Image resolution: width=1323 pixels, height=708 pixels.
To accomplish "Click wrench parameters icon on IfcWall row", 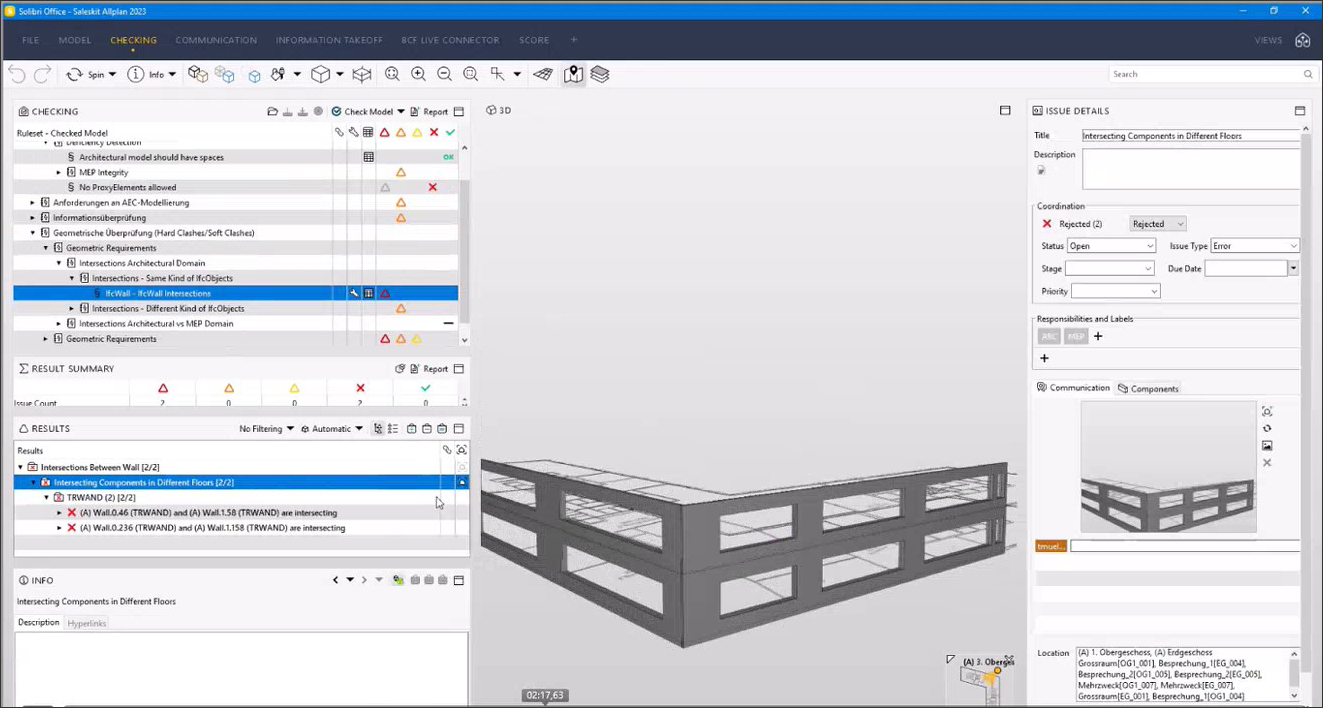I will pyautogui.click(x=354, y=293).
